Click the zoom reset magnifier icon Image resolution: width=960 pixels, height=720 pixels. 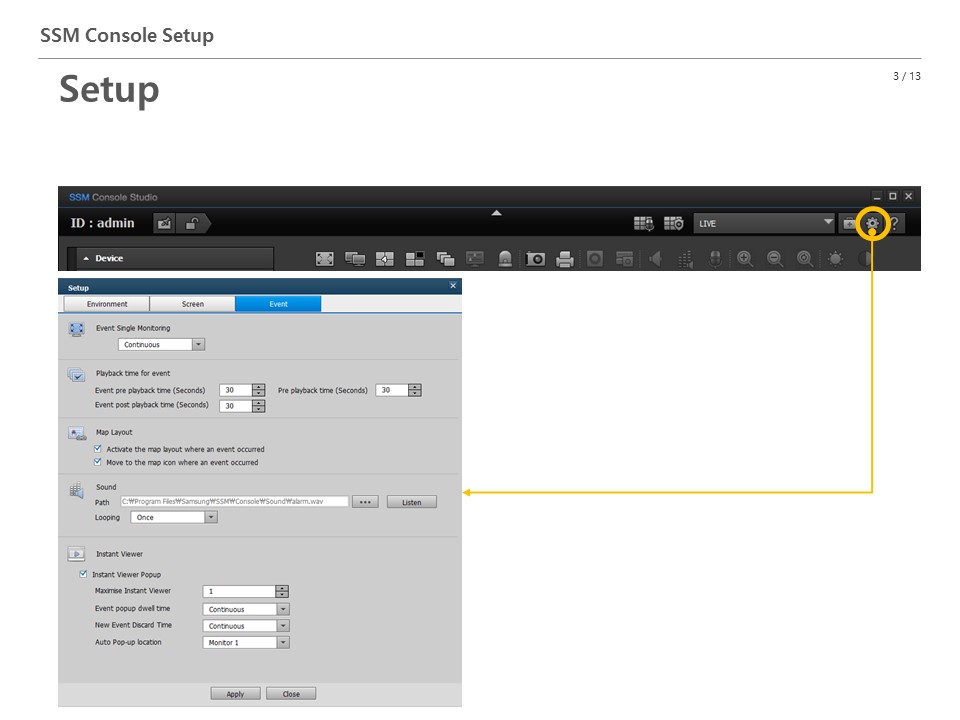click(805, 259)
